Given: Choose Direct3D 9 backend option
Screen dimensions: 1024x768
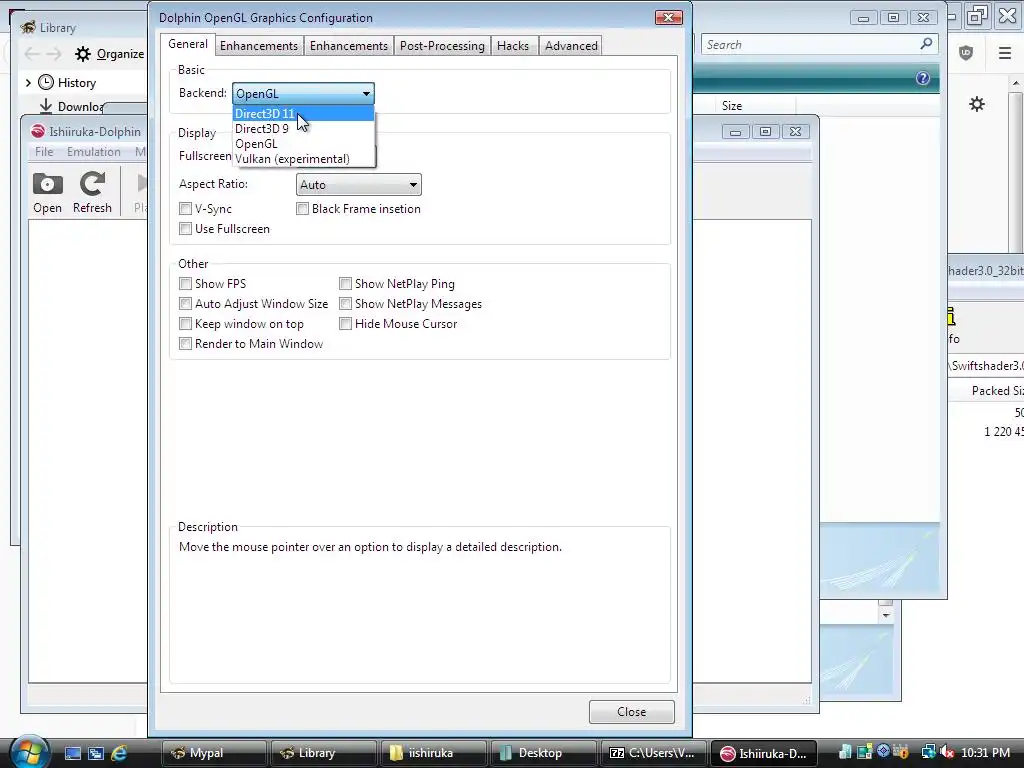Looking at the screenshot, I should pos(304,129).
